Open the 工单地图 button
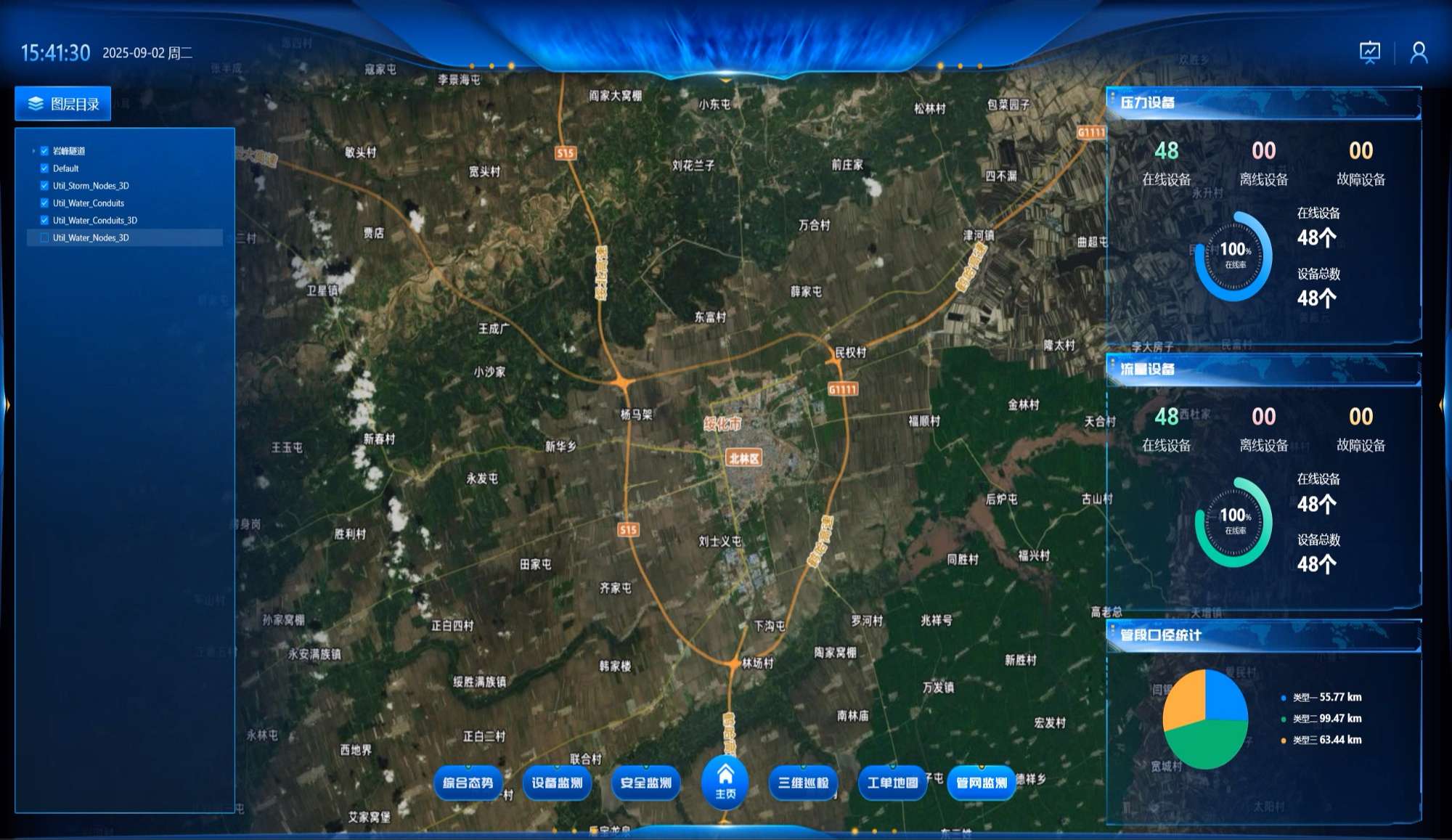Viewport: 1452px width, 840px height. pyautogui.click(x=892, y=783)
